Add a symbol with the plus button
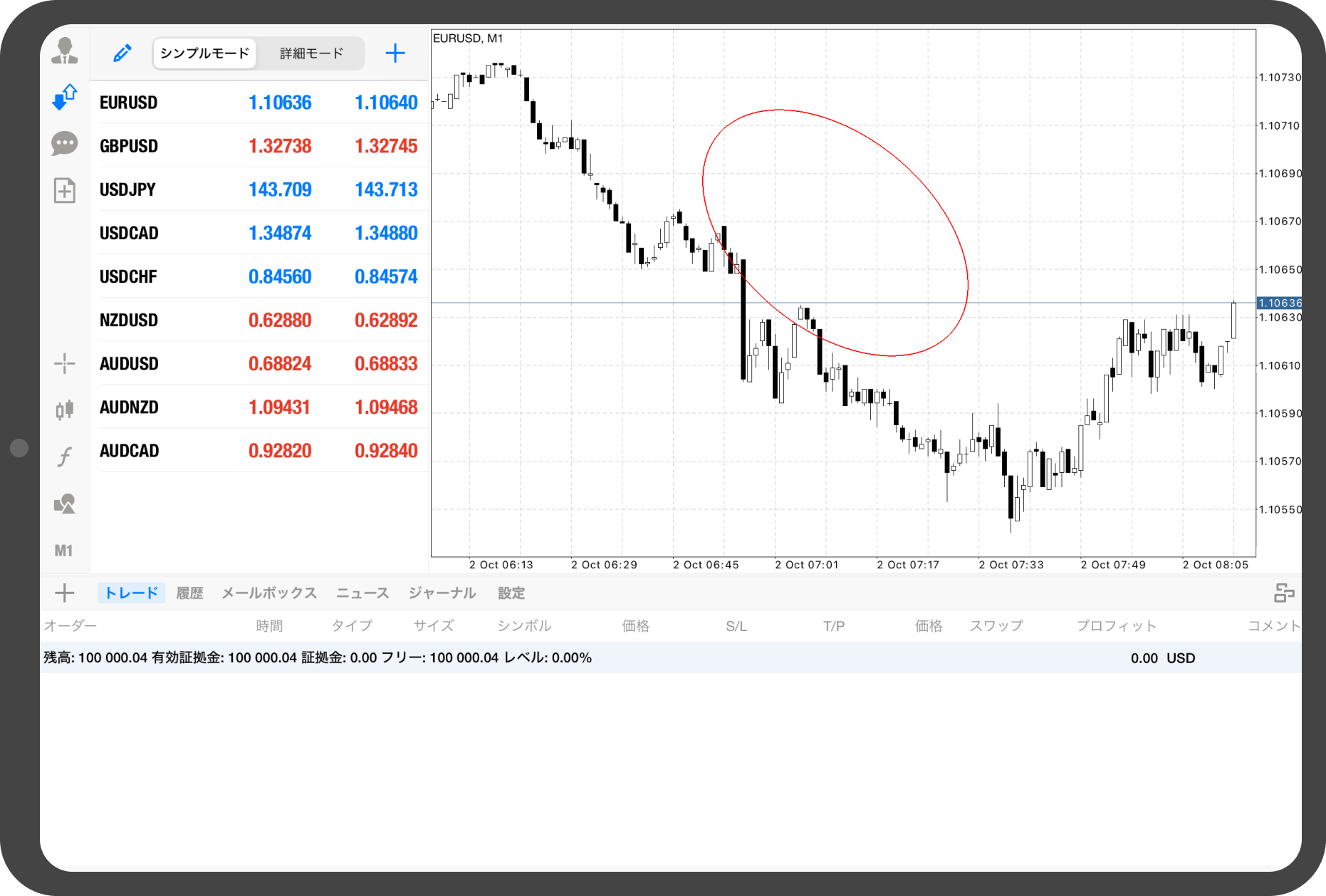The width and height of the screenshot is (1326, 896). (395, 53)
